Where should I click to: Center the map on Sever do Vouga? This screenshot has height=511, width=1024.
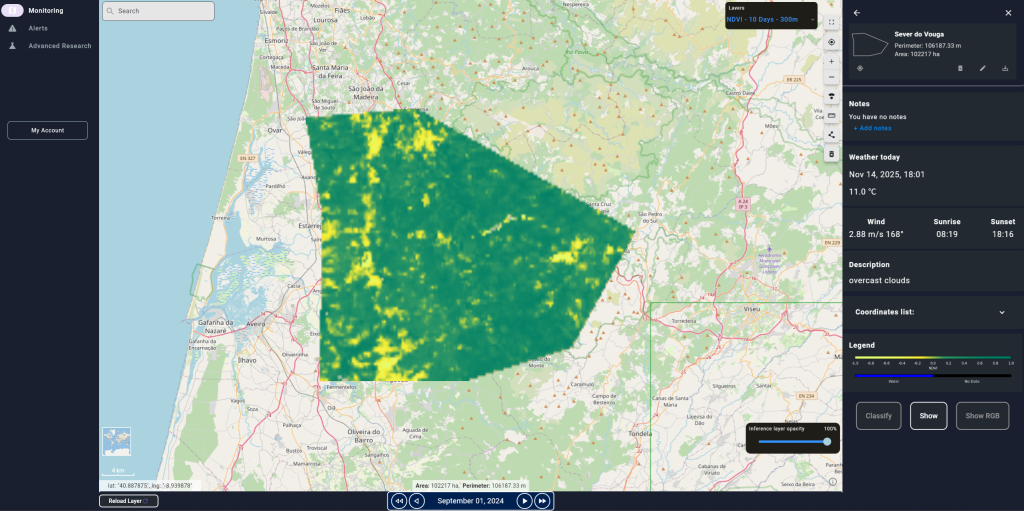coord(860,68)
